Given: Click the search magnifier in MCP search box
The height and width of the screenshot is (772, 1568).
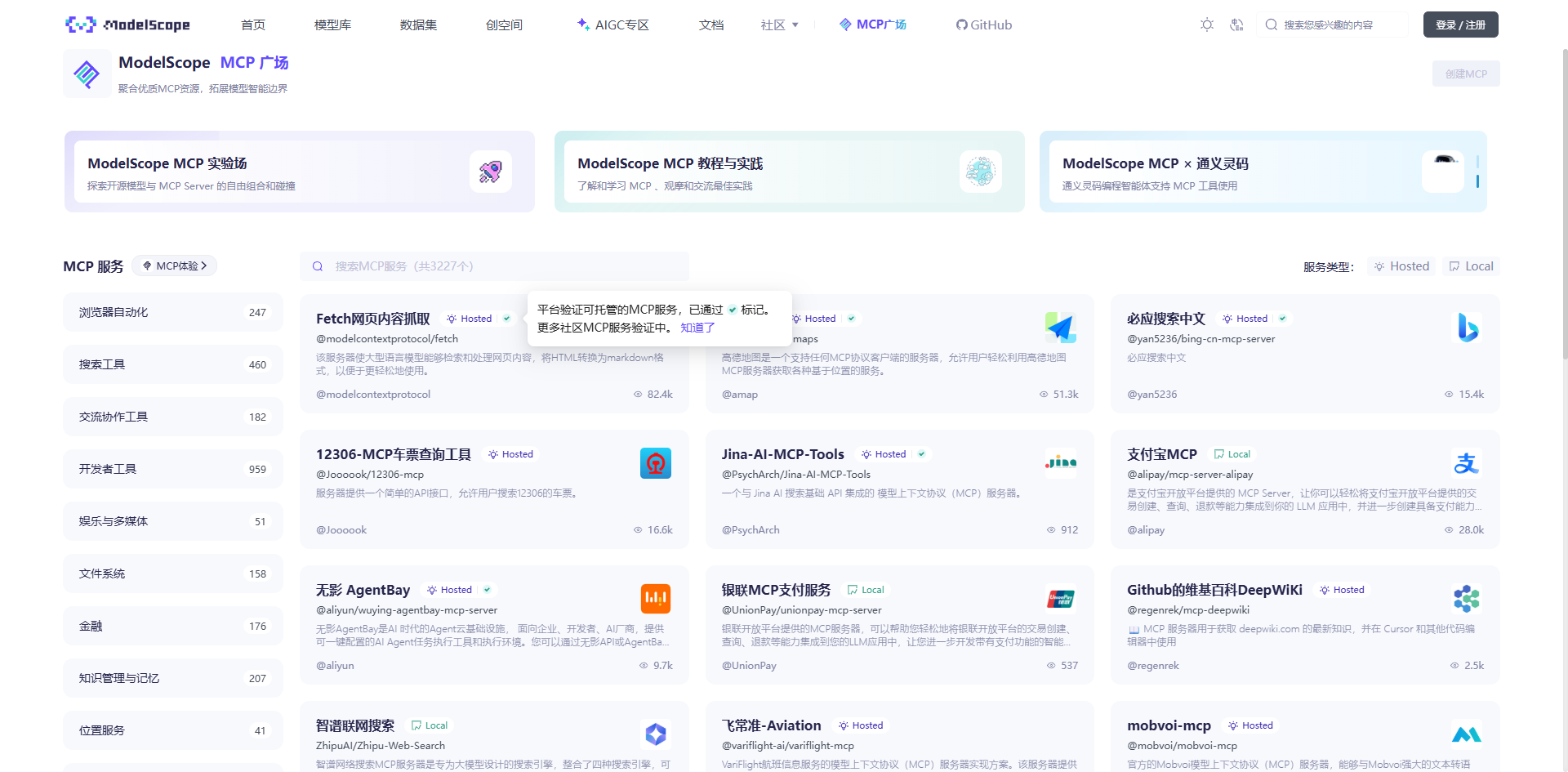Looking at the screenshot, I should (x=318, y=266).
